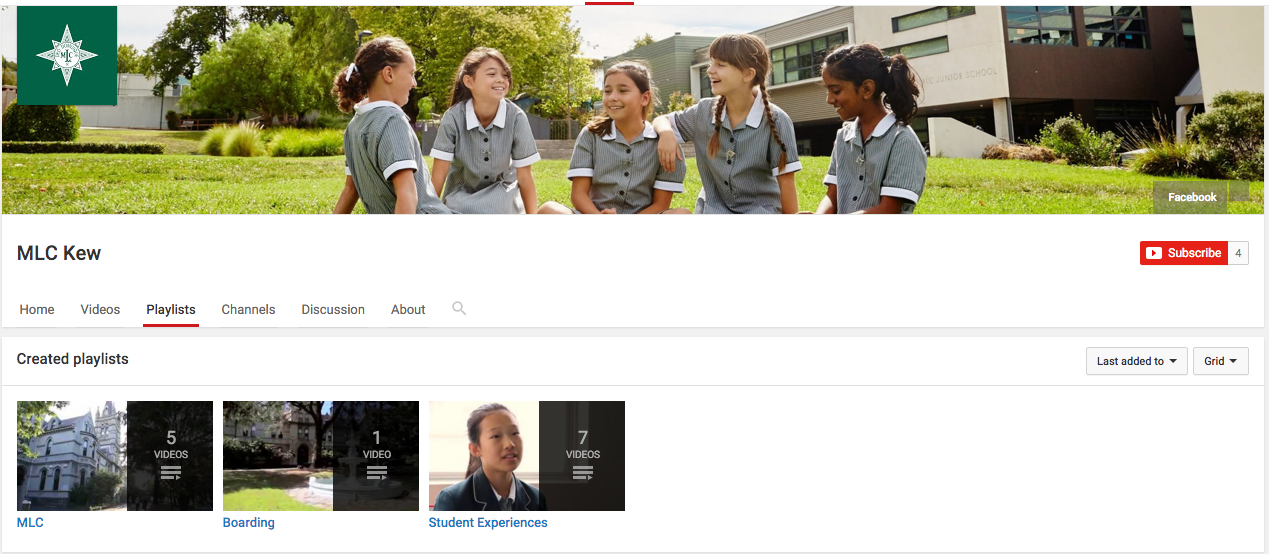This screenshot has width=1269, height=554.
Task: Click playlist icon on MLC thumbnail overlay
Action: 170,473
